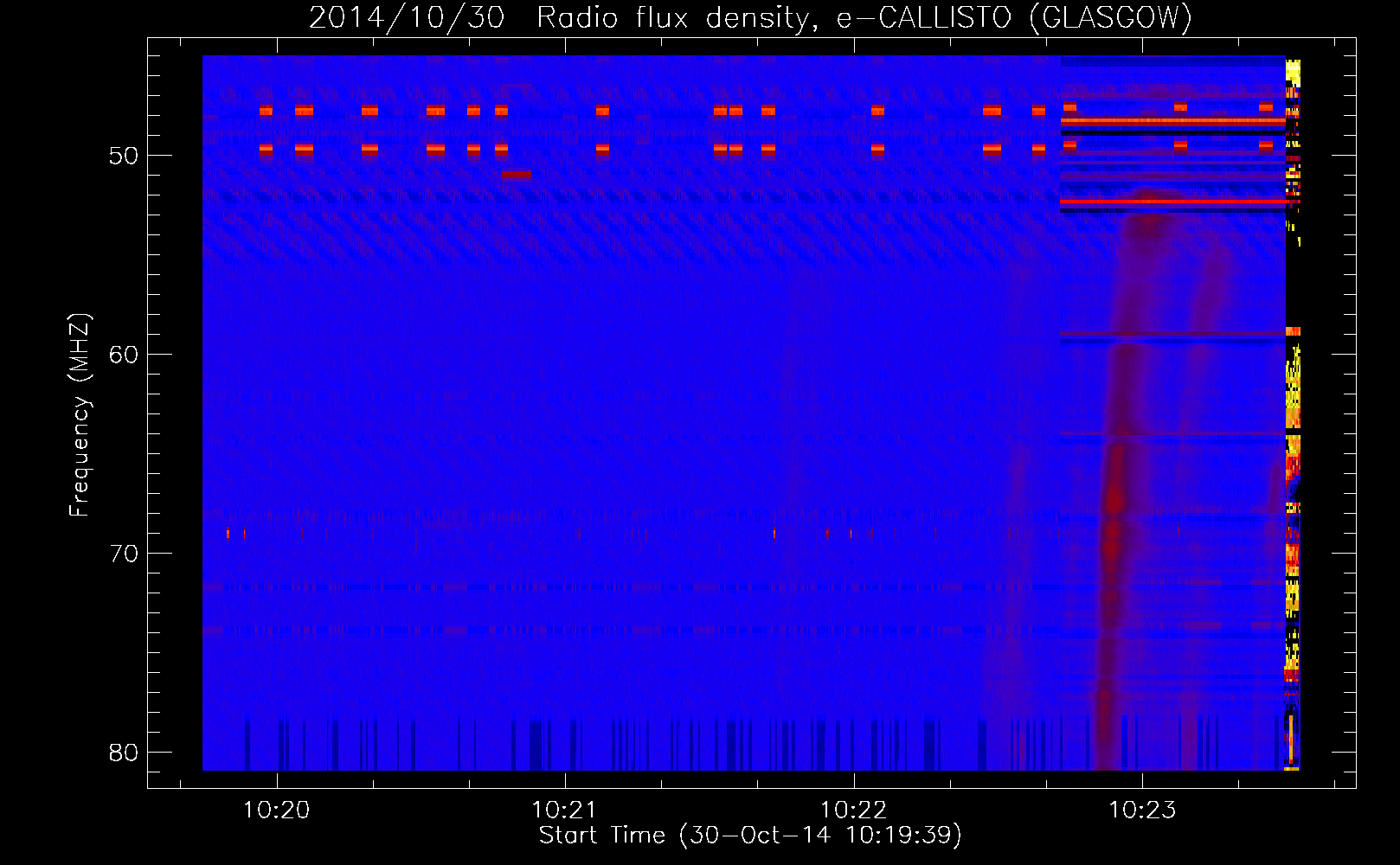The image size is (1400, 865).
Task: Click the 10:22 time tick label
Action: click(x=854, y=810)
